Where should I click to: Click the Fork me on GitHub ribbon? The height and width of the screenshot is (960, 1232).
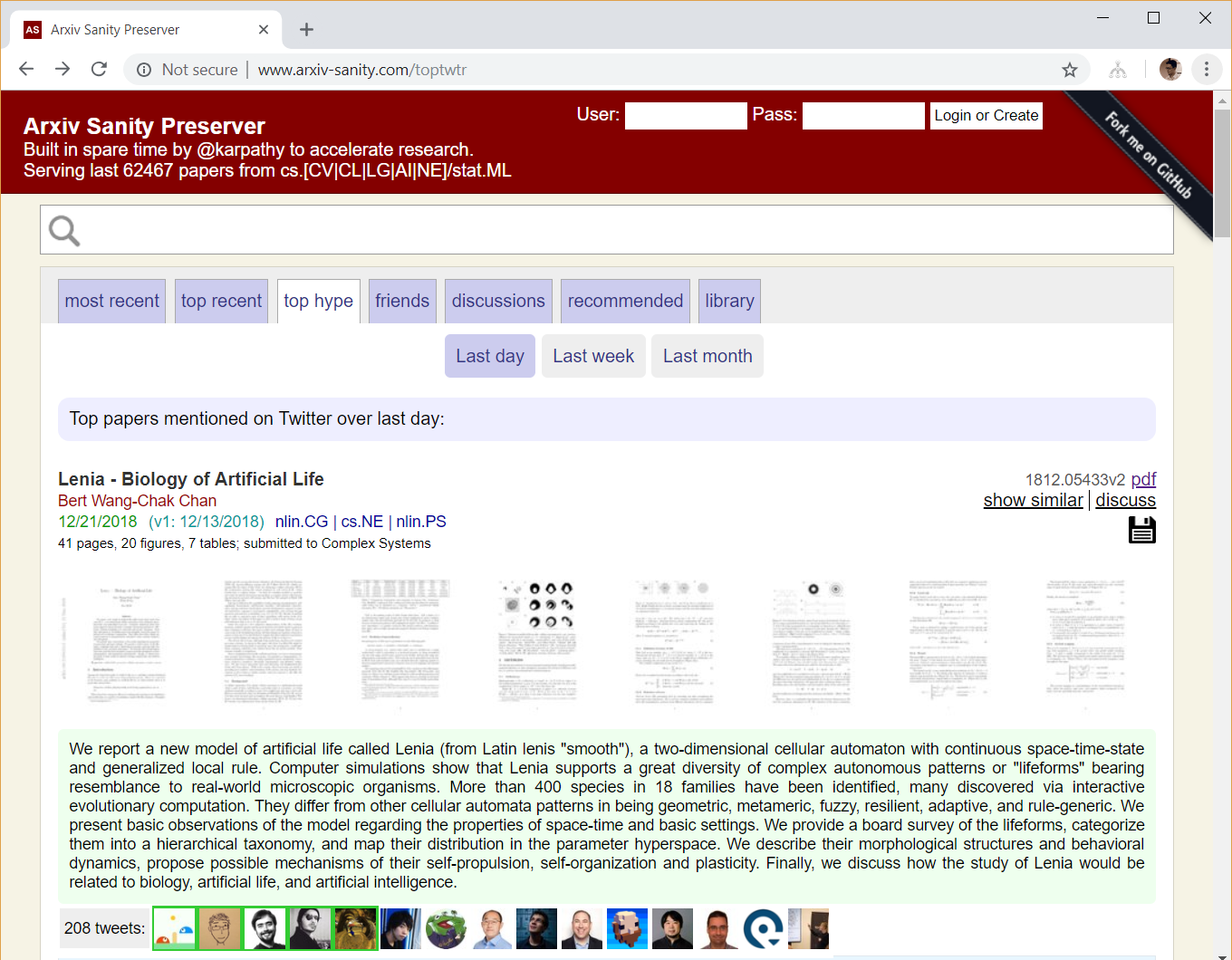click(1149, 155)
